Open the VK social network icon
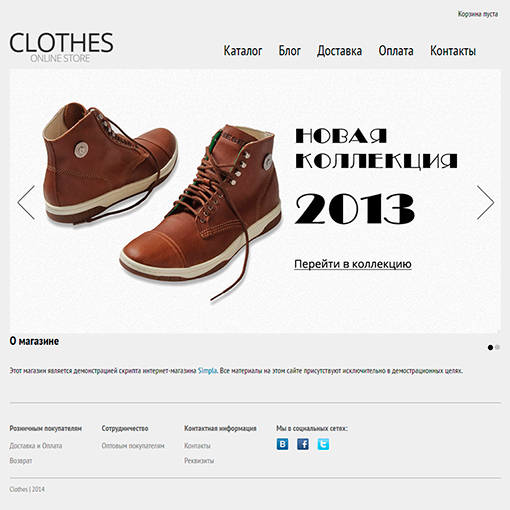 pyautogui.click(x=282, y=444)
